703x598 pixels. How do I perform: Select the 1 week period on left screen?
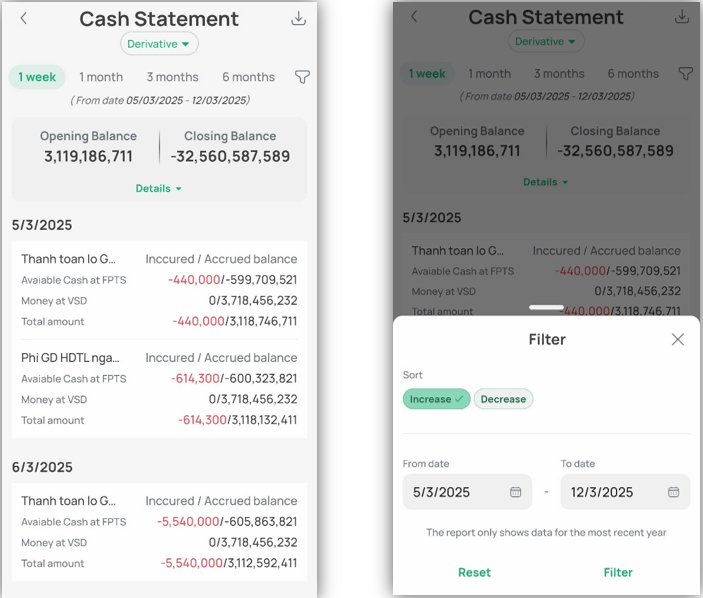tap(37, 77)
